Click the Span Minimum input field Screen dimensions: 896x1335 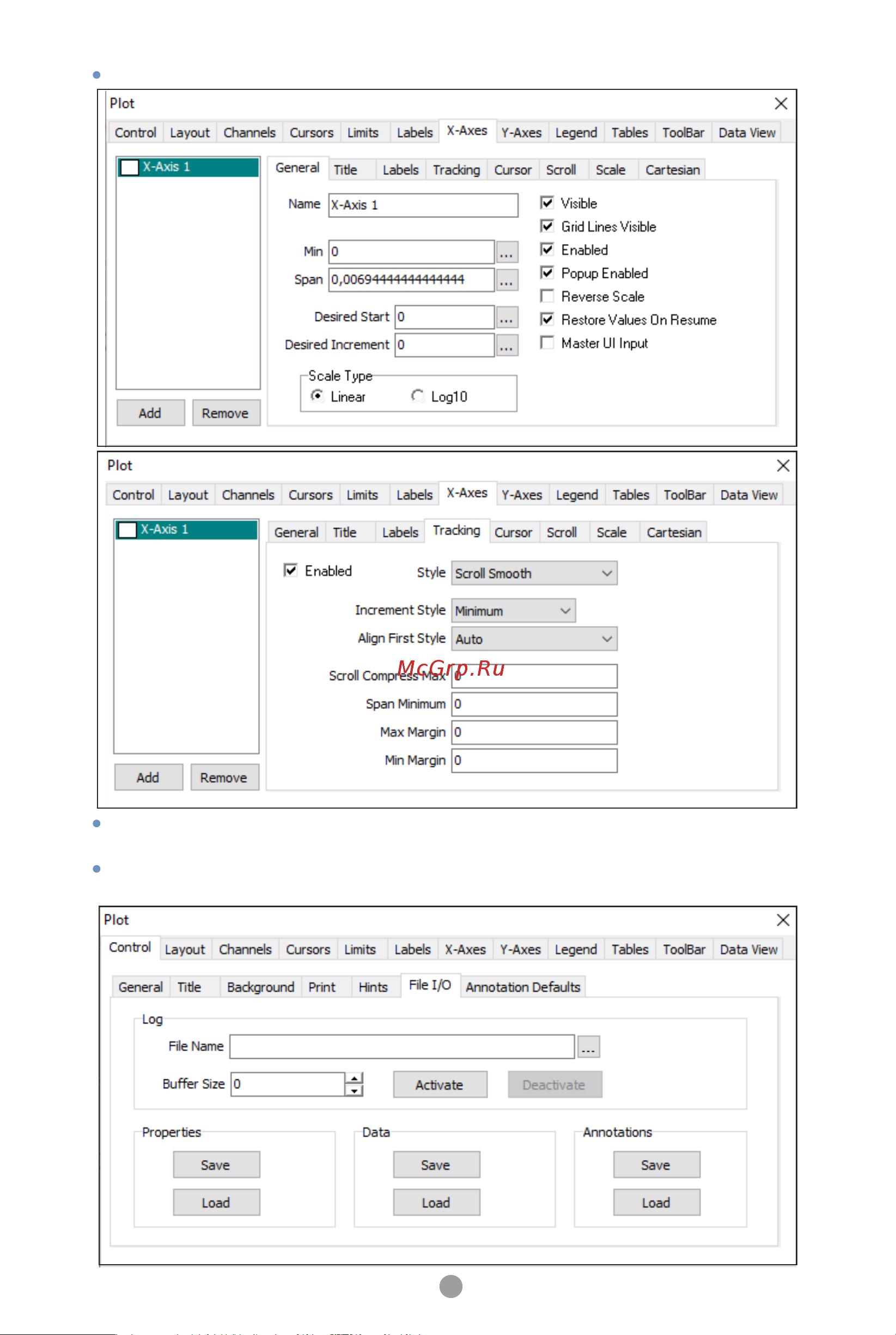point(534,704)
